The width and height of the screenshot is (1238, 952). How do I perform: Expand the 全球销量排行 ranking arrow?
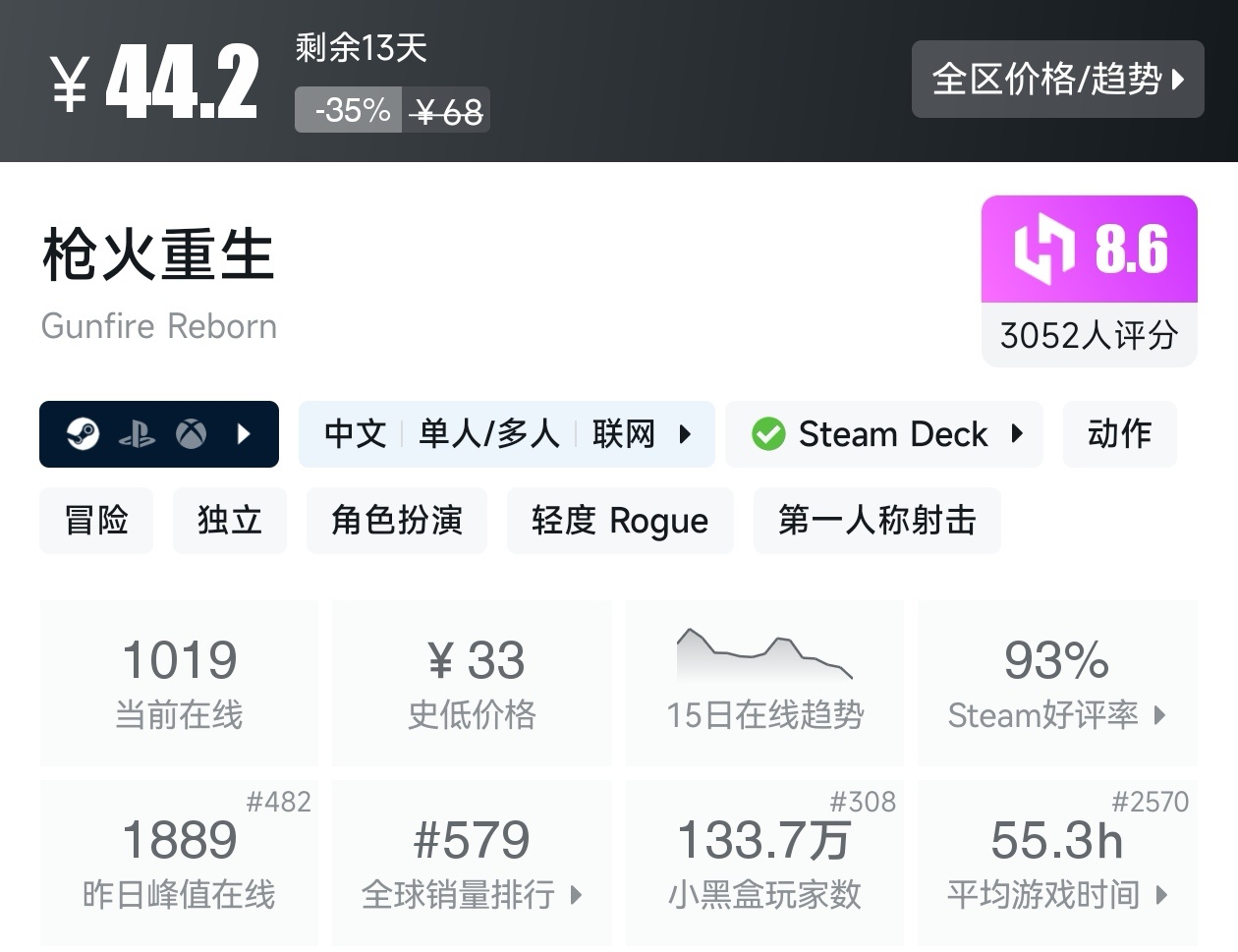[x=576, y=895]
